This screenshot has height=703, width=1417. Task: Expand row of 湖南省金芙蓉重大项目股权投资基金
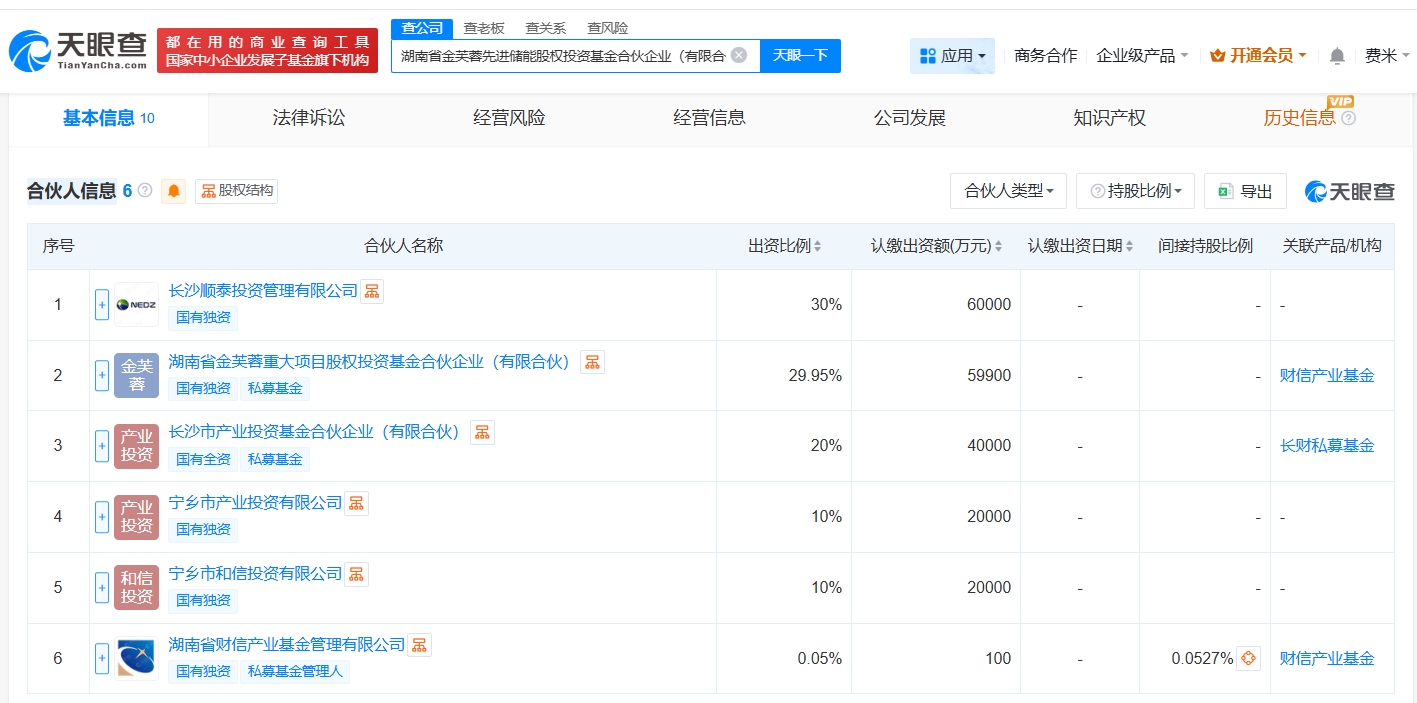point(102,375)
